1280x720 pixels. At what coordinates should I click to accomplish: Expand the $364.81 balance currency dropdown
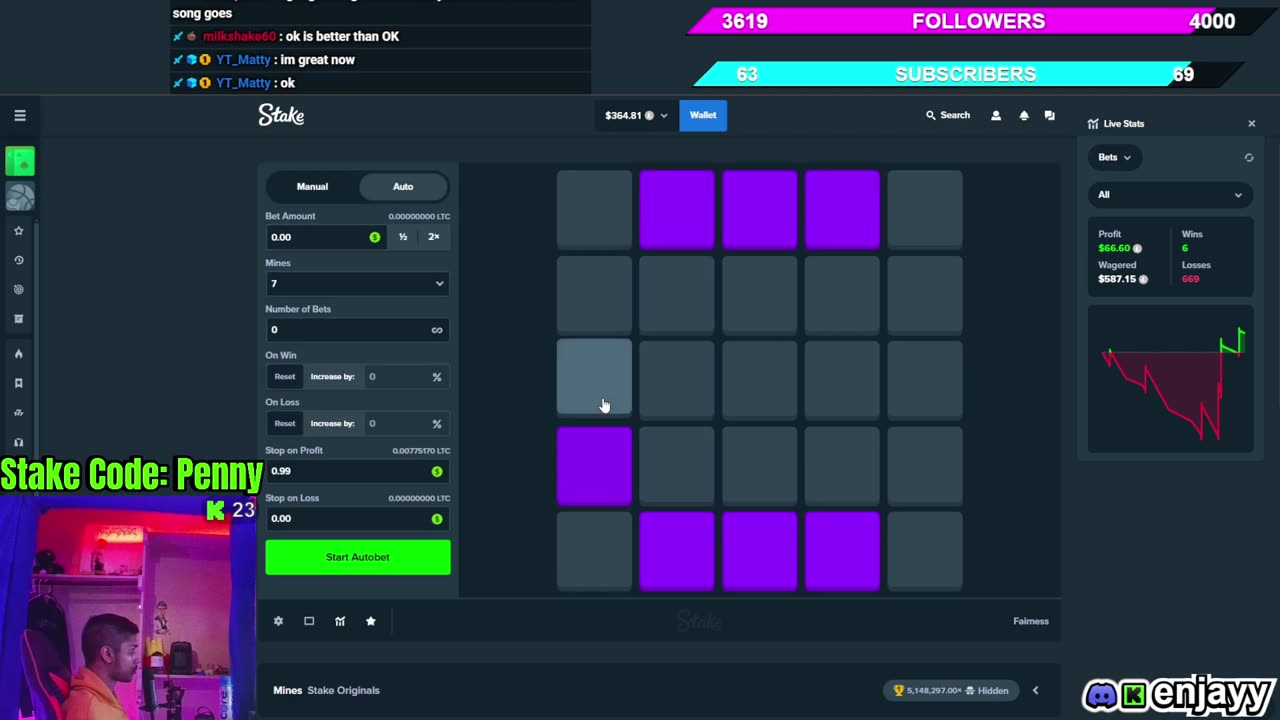[x=636, y=116]
